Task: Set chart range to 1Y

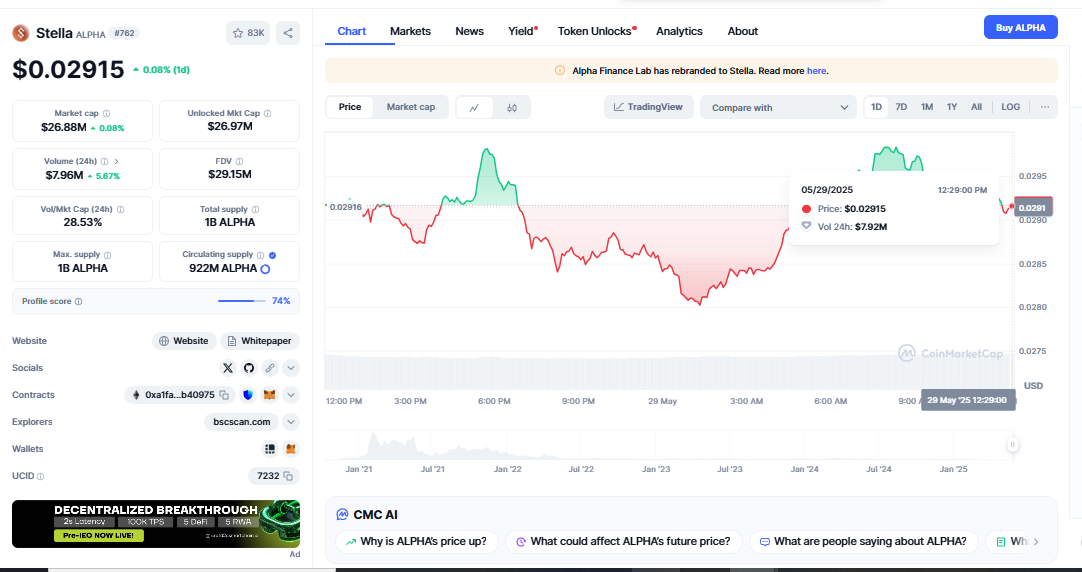Action: 952,107
